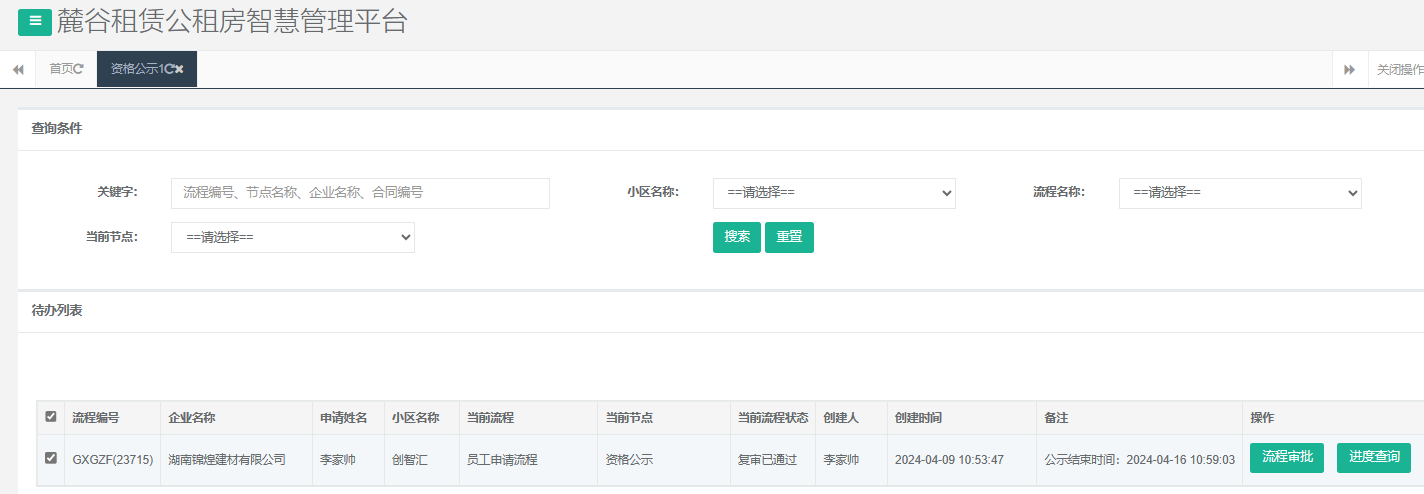The width and height of the screenshot is (1424, 494).
Task: Click the 备注 column header
Action: pyautogui.click(x=1056, y=418)
